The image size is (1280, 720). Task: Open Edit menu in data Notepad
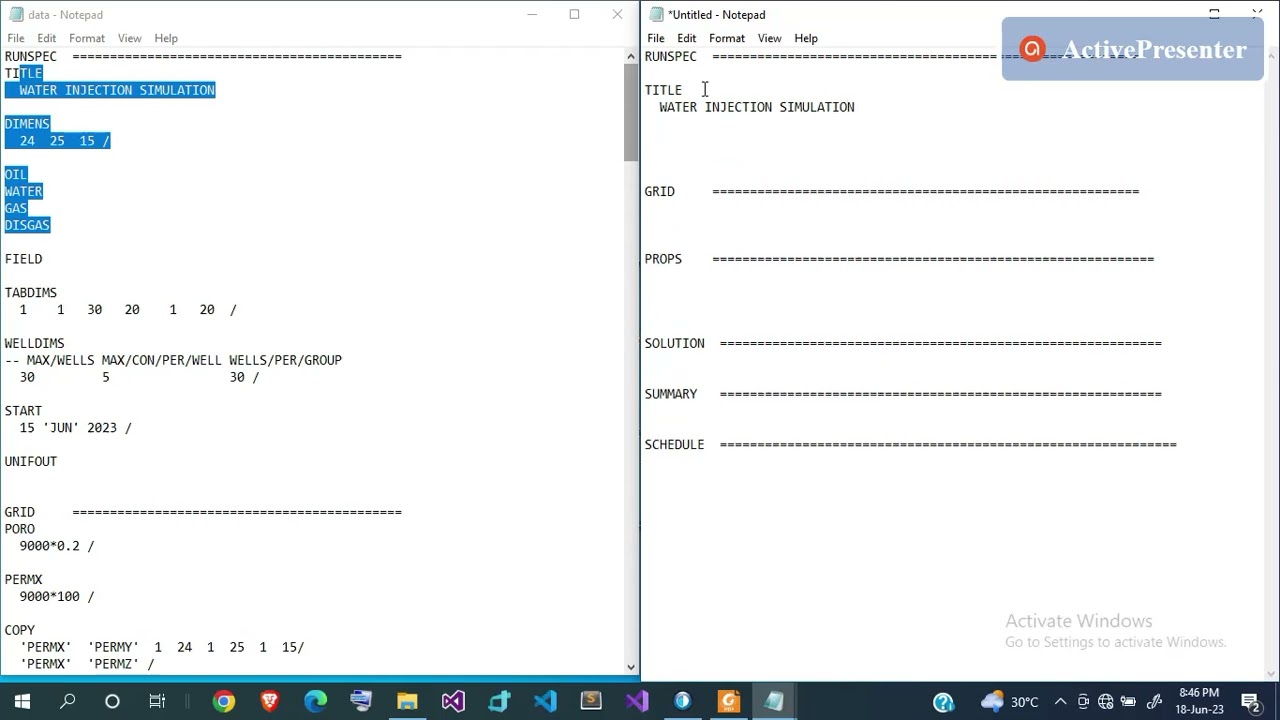(x=47, y=38)
